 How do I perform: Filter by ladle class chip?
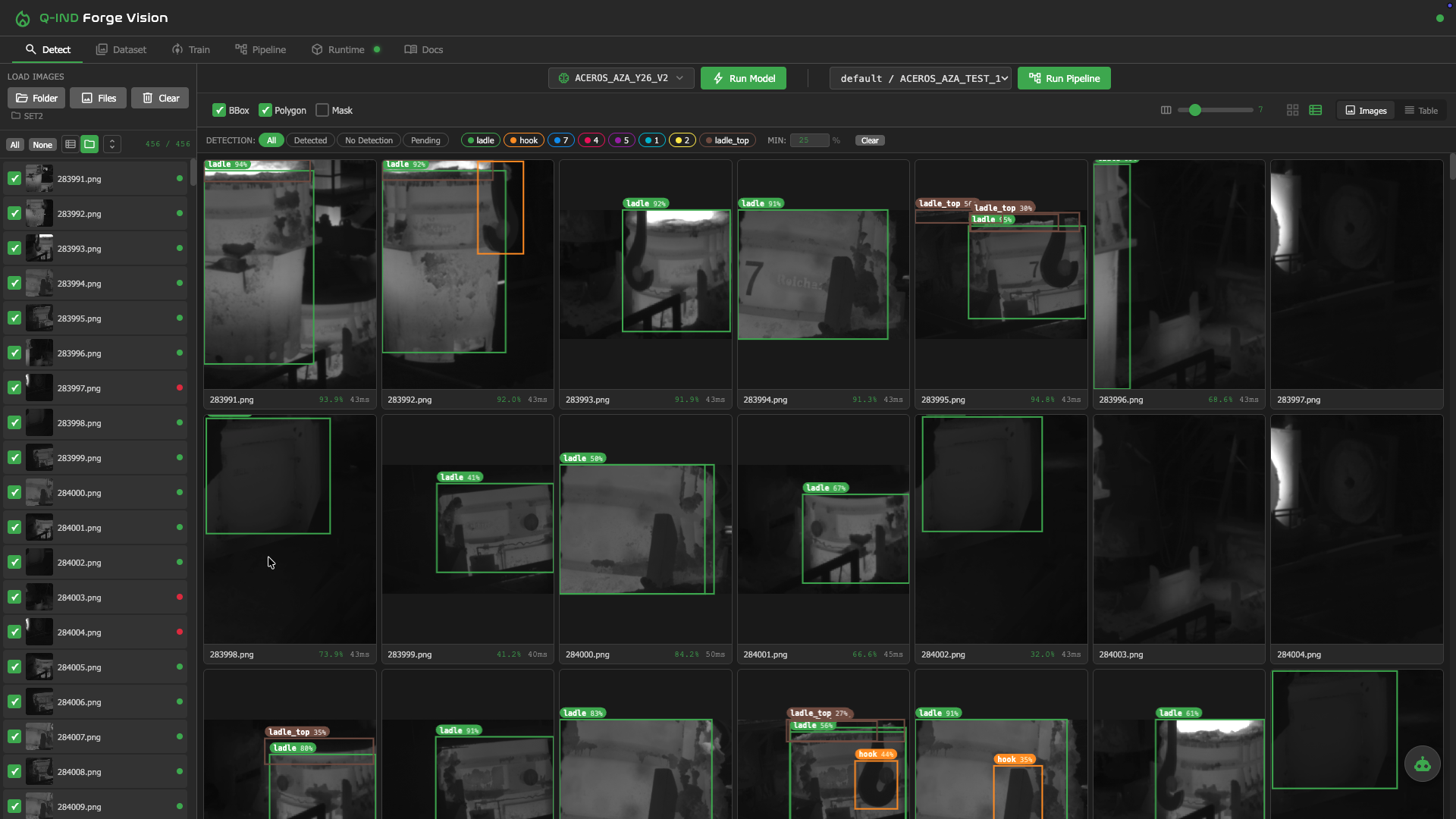(x=481, y=140)
